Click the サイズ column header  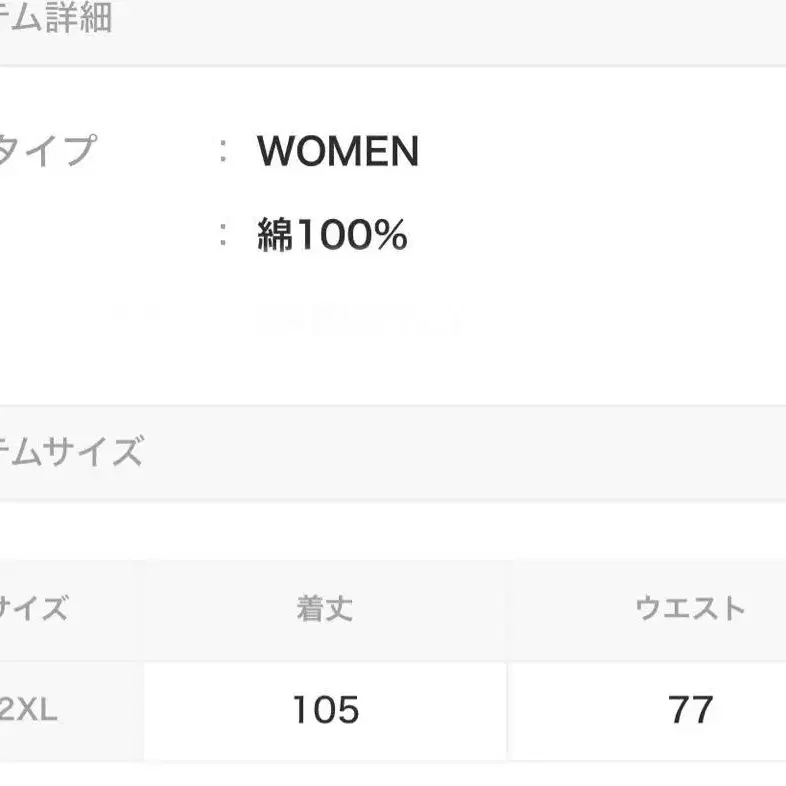point(34,608)
